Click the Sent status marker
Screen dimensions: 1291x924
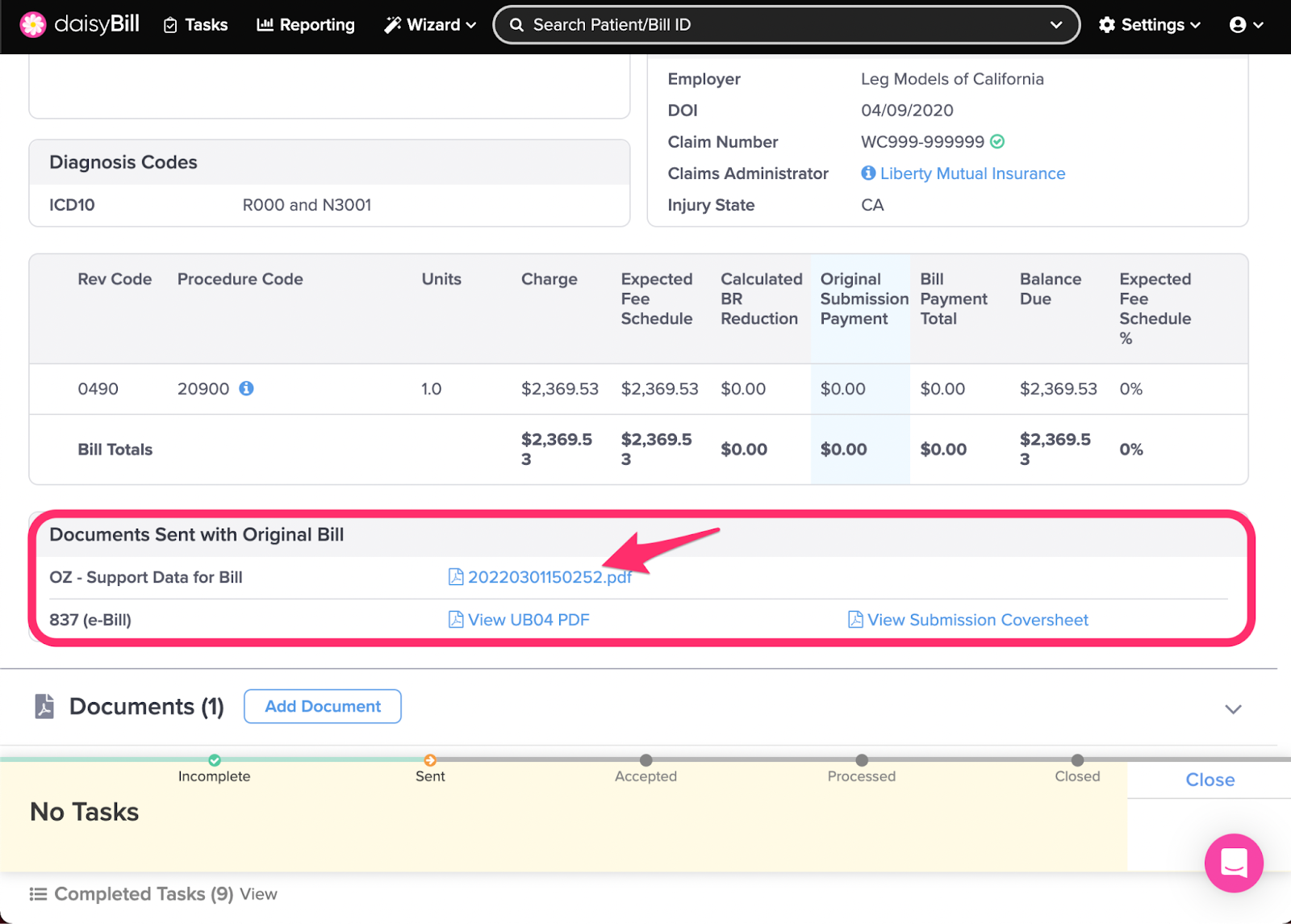(x=430, y=760)
